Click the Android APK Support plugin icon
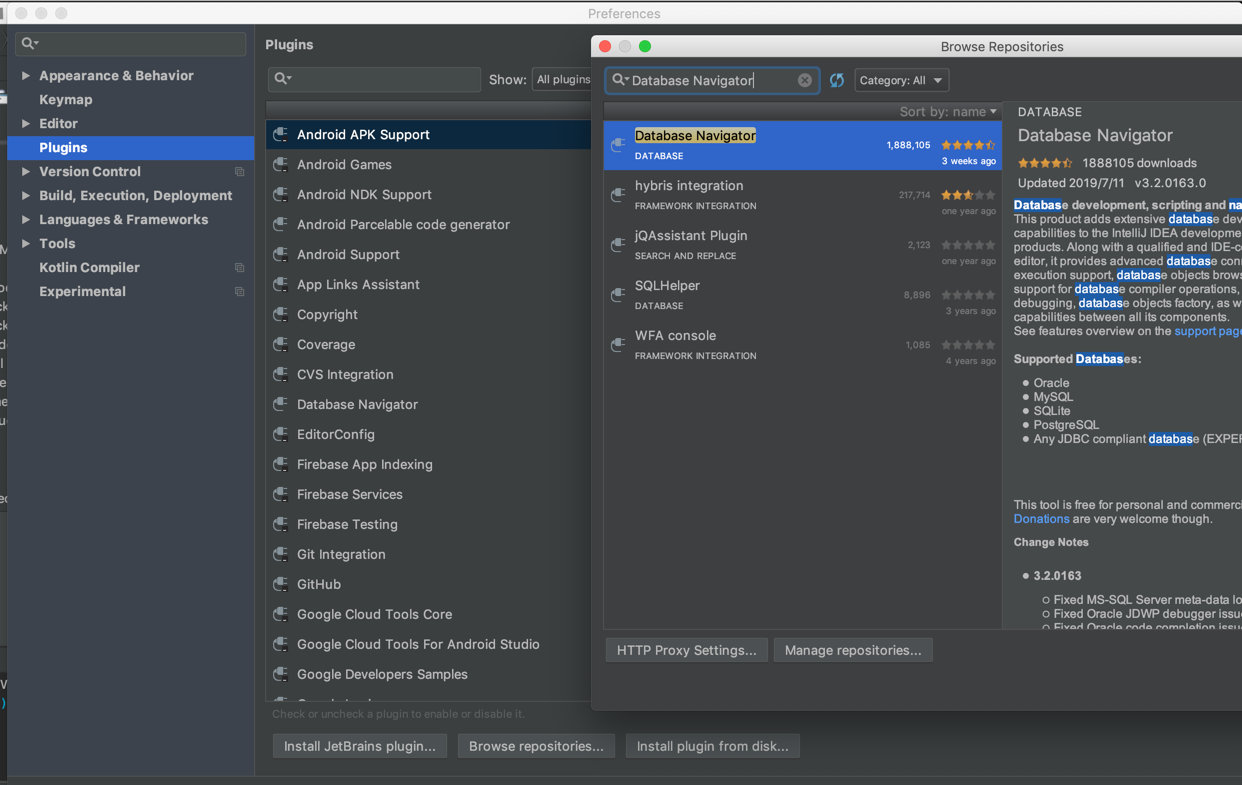Viewport: 1242px width, 785px height. (x=281, y=135)
